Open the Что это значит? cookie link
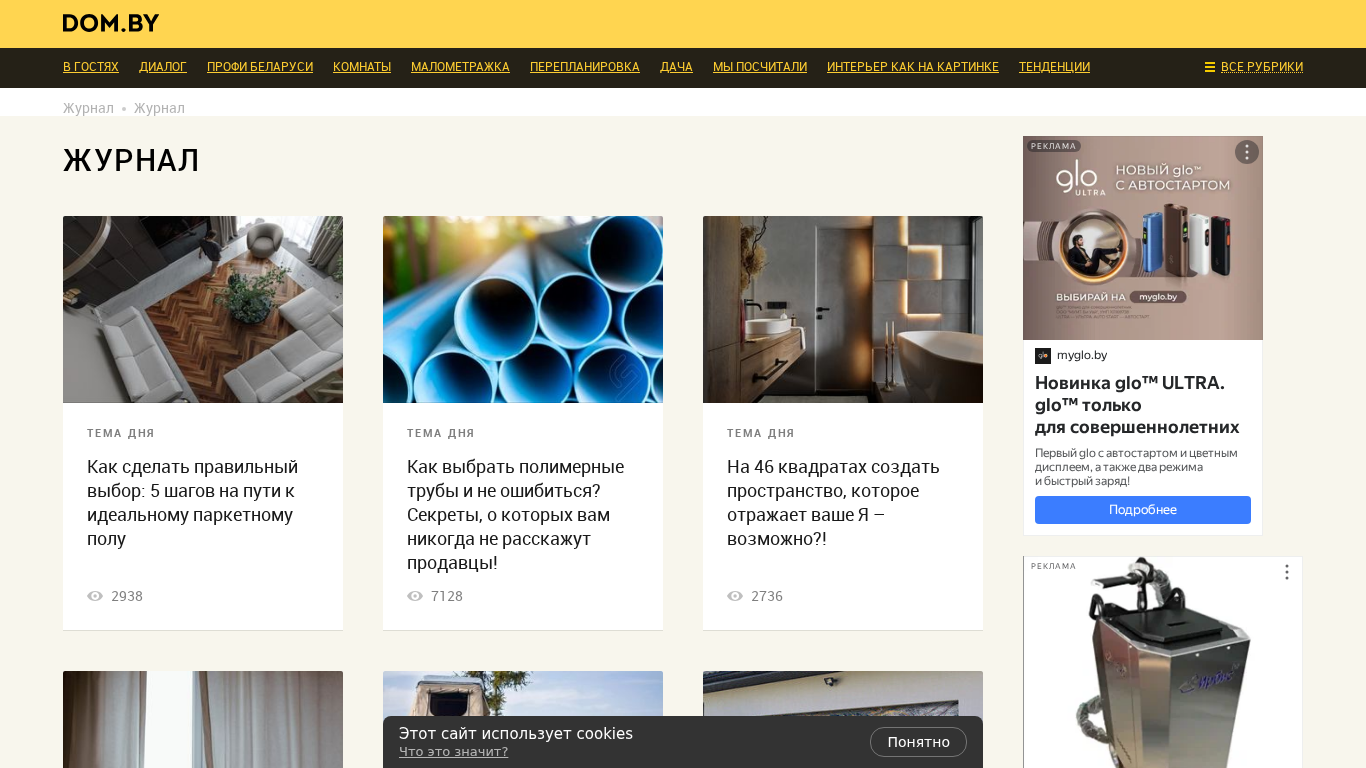The image size is (1366, 768). tap(453, 752)
